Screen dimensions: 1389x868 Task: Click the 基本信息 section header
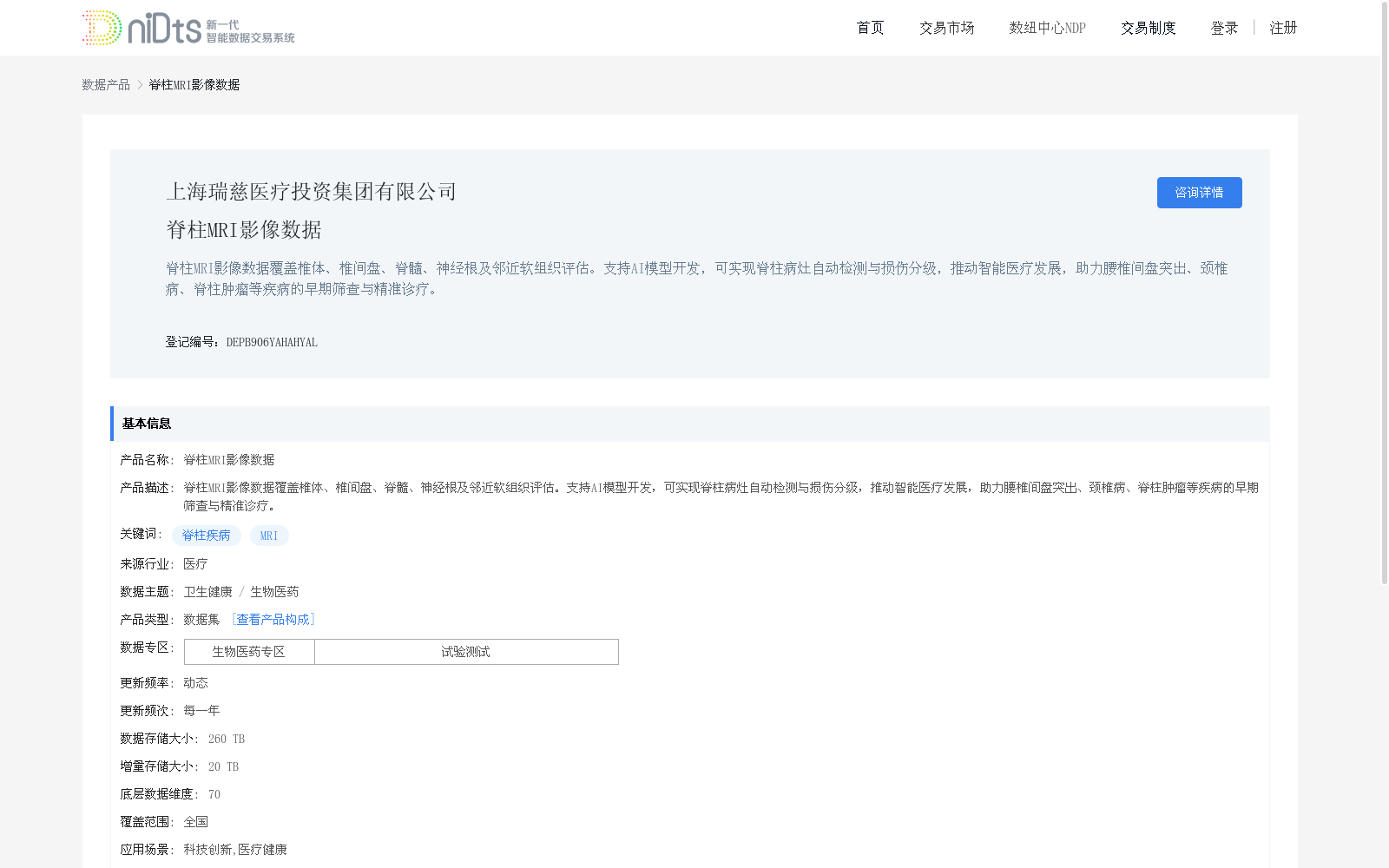[690, 424]
